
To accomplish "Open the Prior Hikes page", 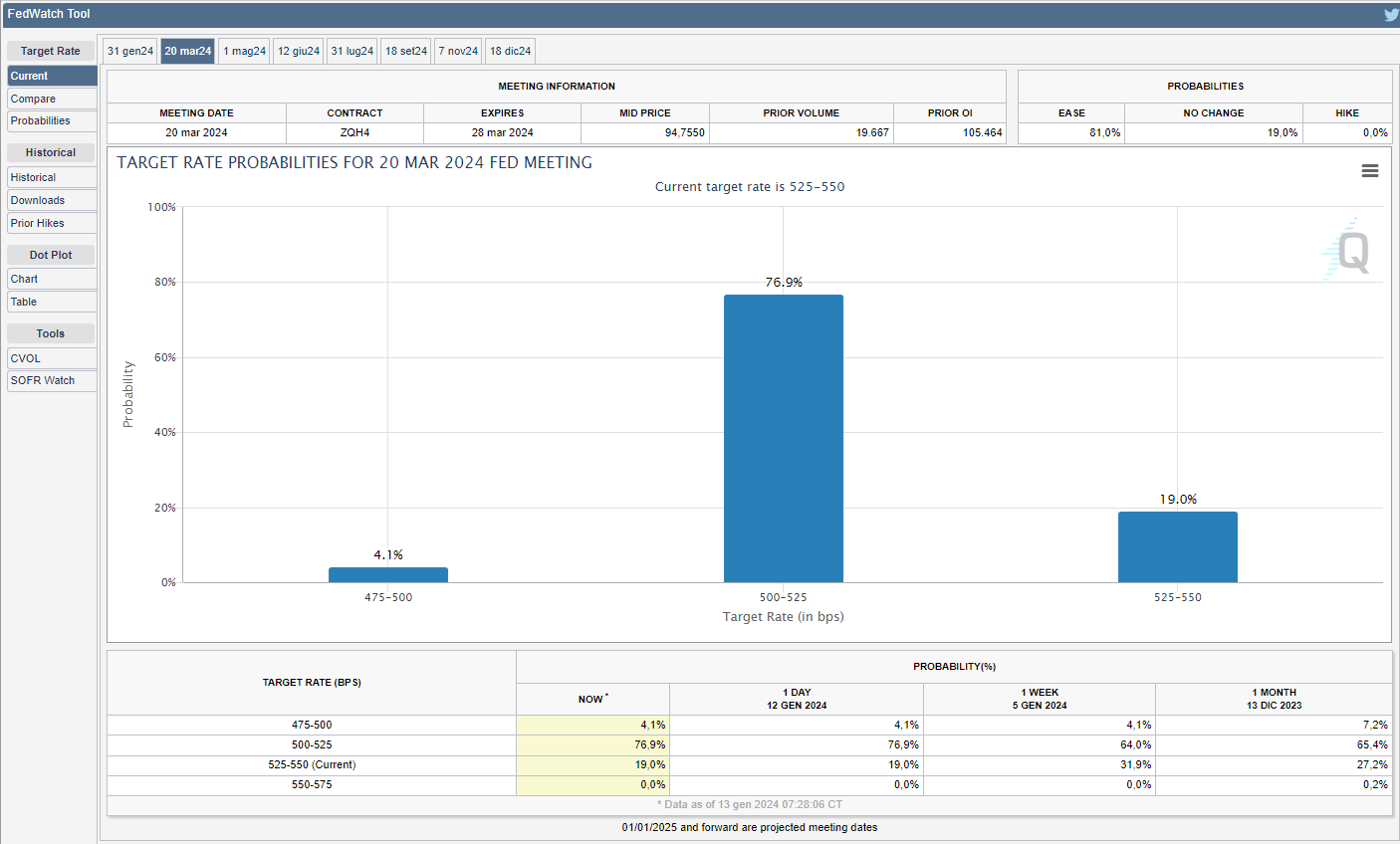I will 52,223.
